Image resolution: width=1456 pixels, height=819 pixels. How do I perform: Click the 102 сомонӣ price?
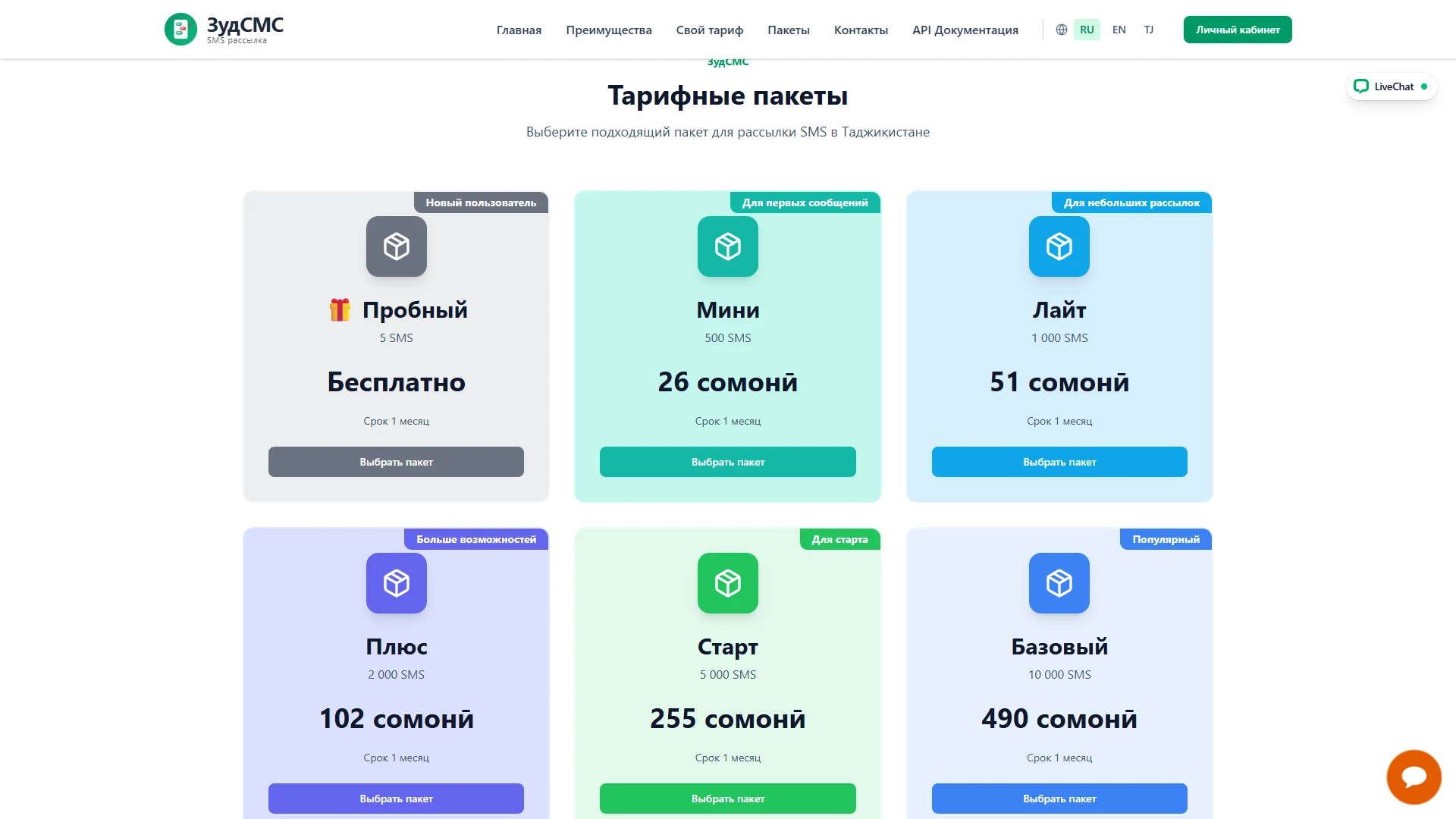397,719
